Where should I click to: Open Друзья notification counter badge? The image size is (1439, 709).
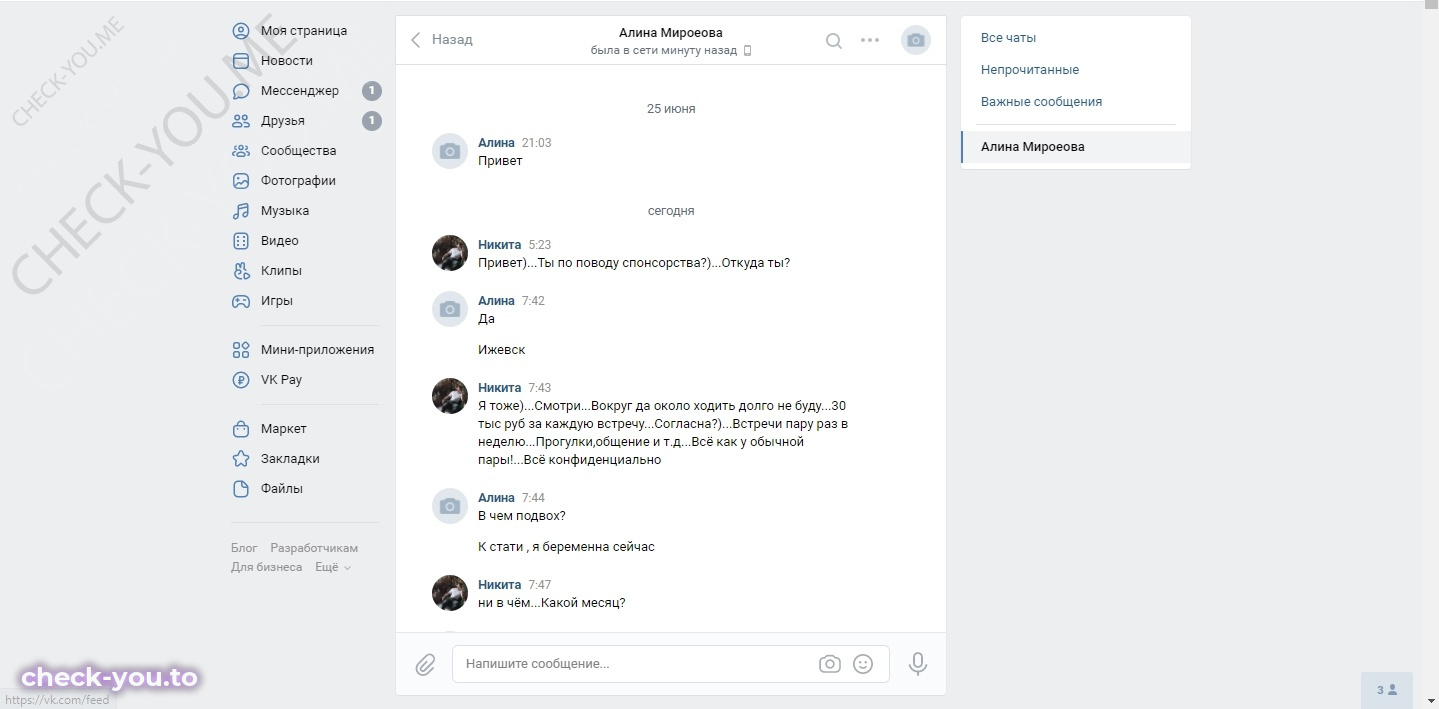click(x=372, y=121)
